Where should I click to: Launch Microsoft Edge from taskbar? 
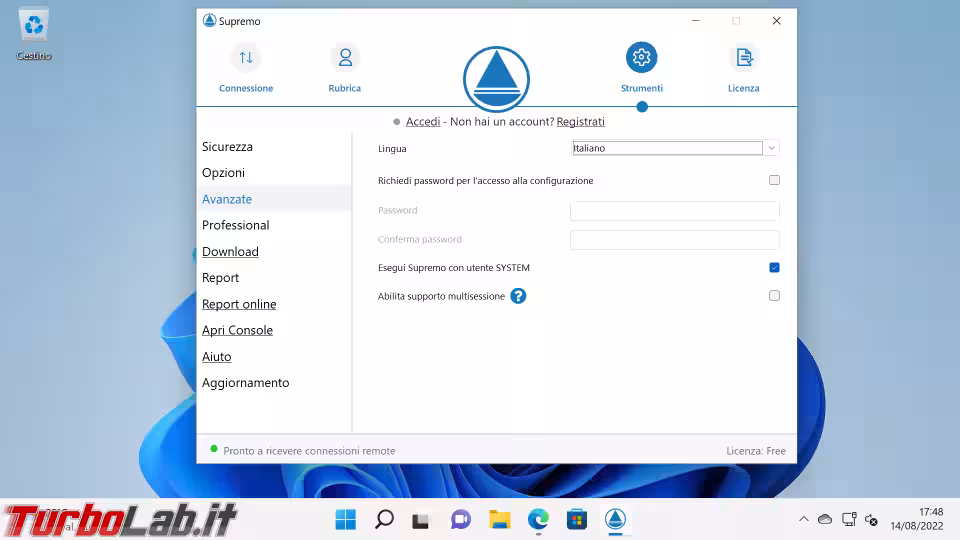click(538, 520)
